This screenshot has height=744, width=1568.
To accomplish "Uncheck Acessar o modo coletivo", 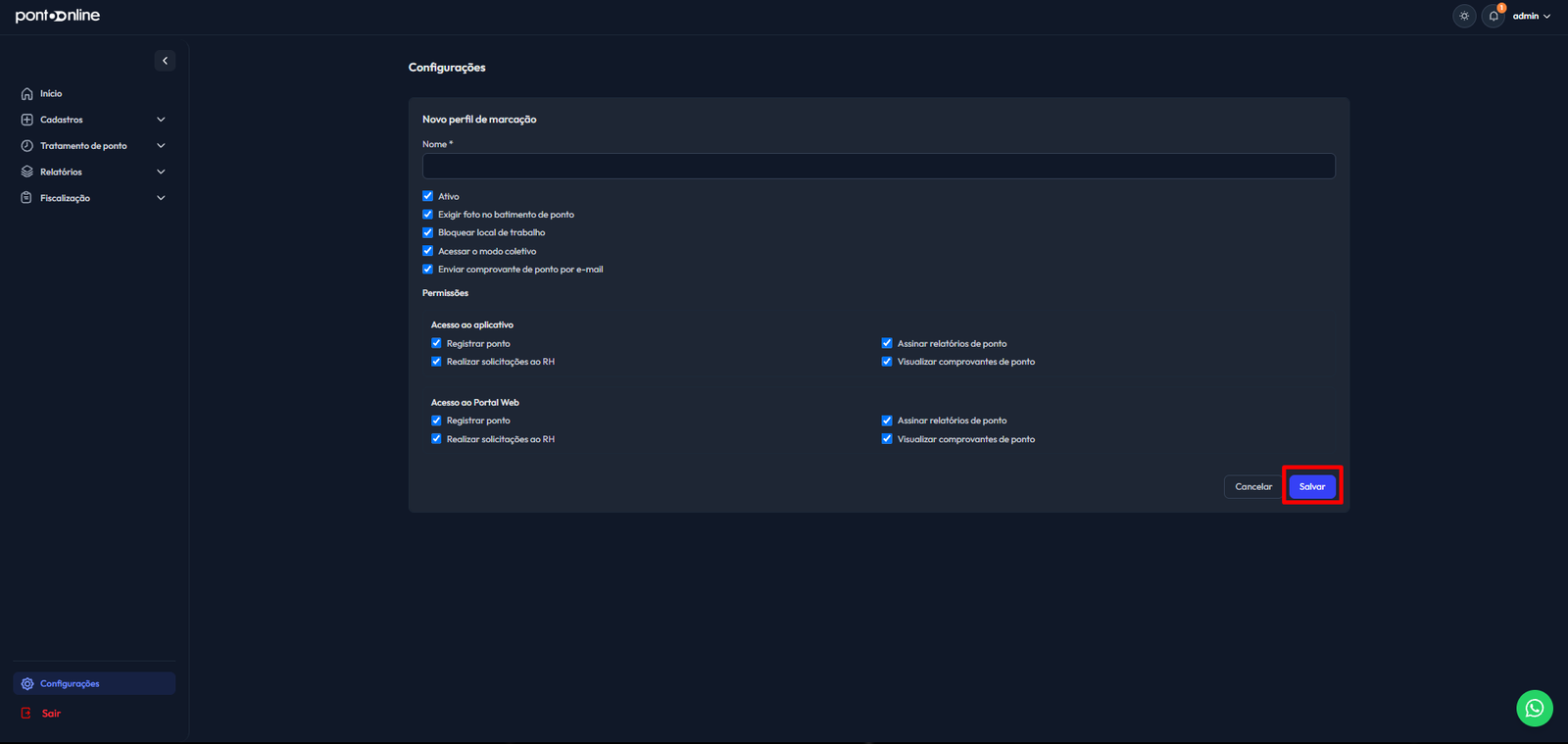I will (x=427, y=251).
